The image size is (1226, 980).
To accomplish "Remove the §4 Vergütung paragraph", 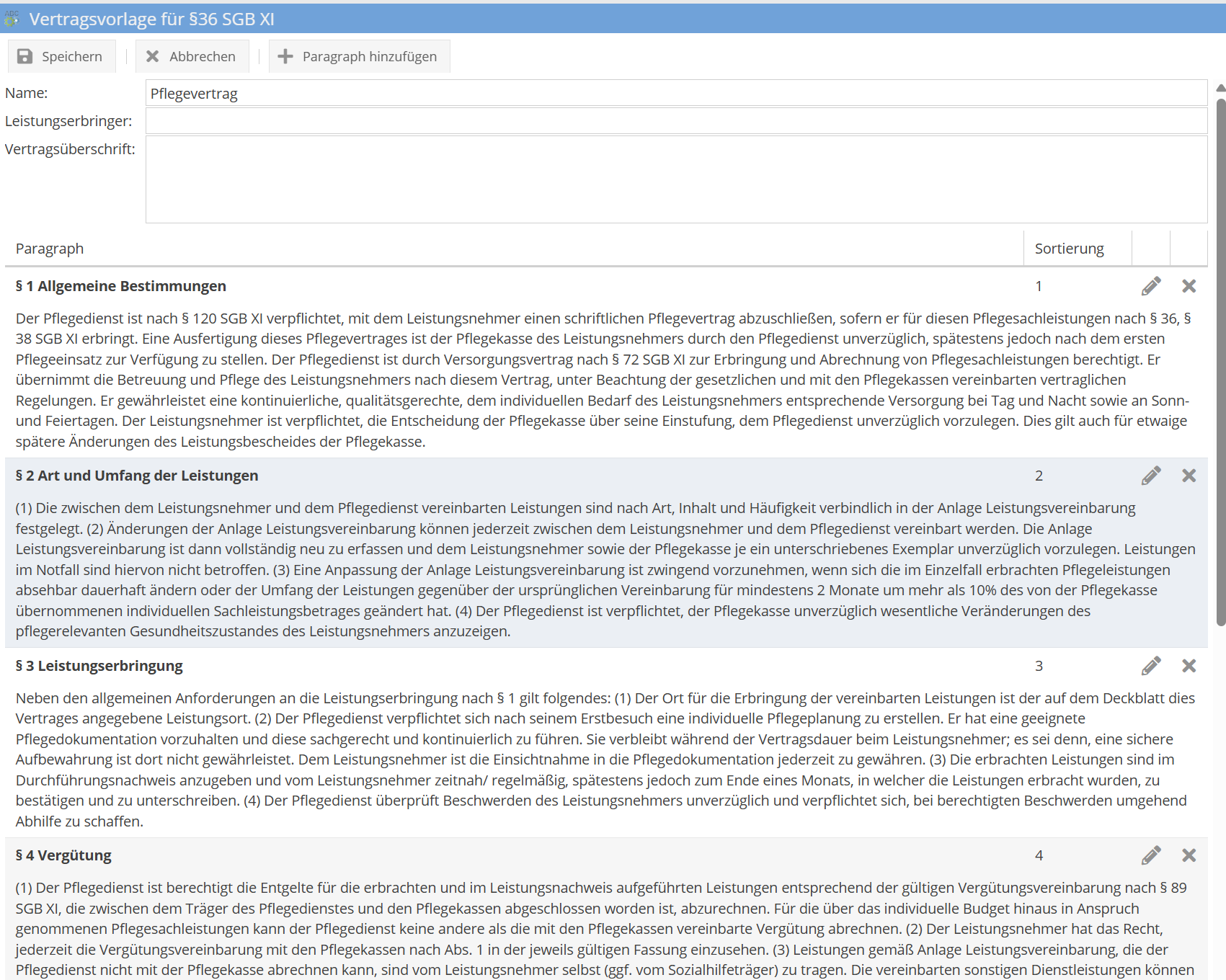I will click(1189, 855).
